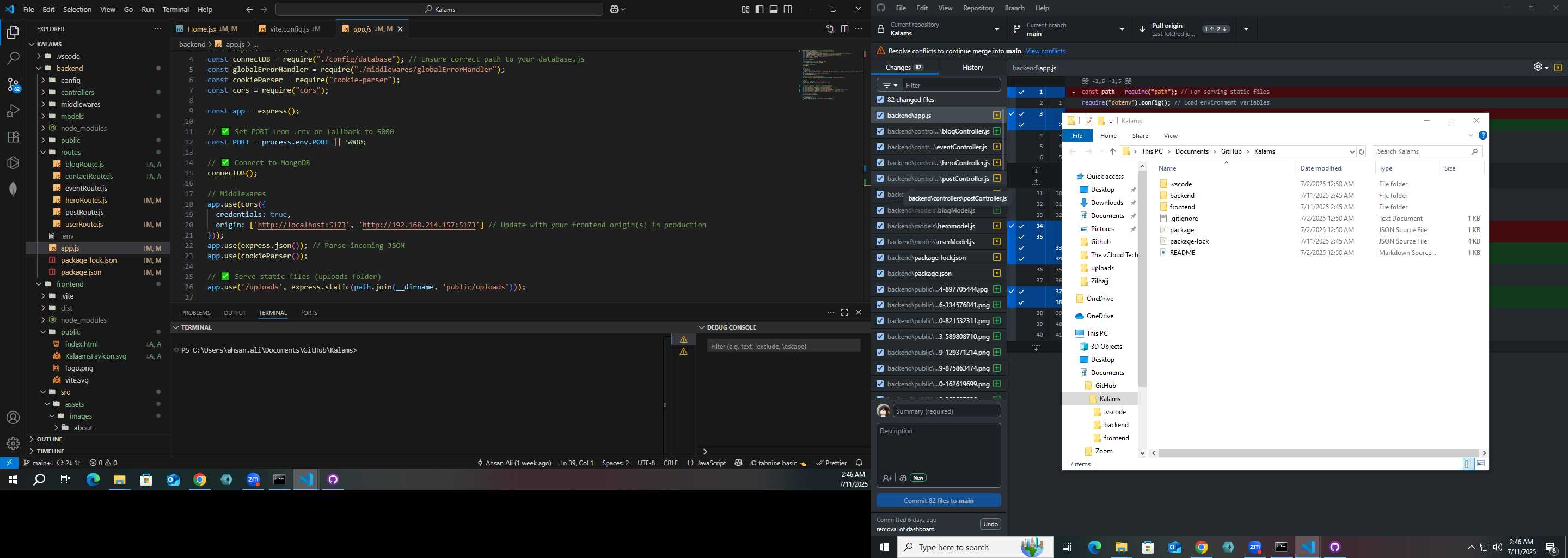Open the Current branch main dropdown
Screen dimensions: 1568x558
tap(1069, 29)
